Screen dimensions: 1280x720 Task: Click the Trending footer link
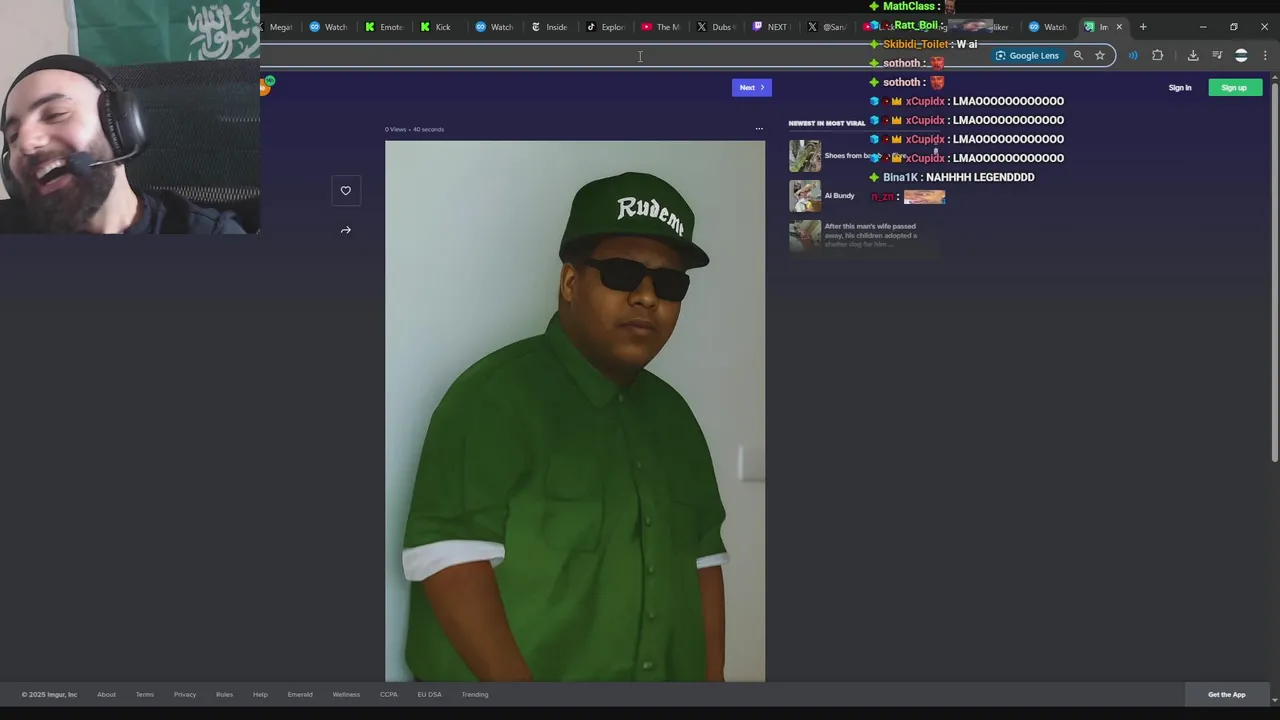pyautogui.click(x=475, y=695)
